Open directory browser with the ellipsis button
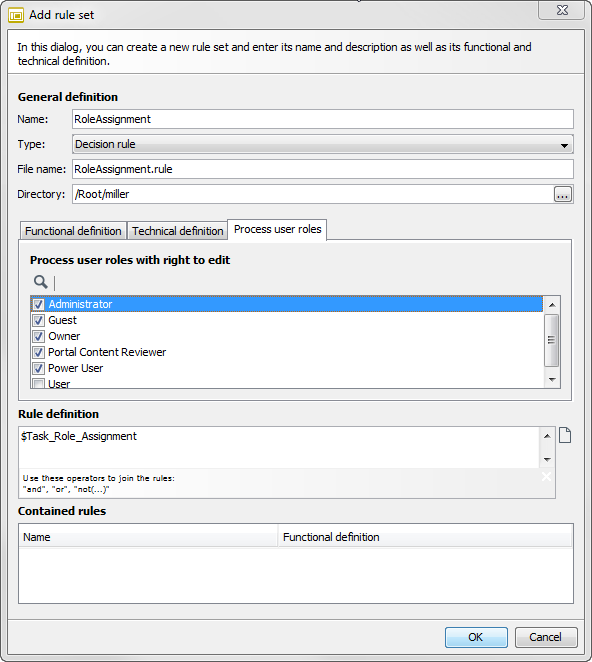The height and width of the screenshot is (662, 592). pos(563,194)
